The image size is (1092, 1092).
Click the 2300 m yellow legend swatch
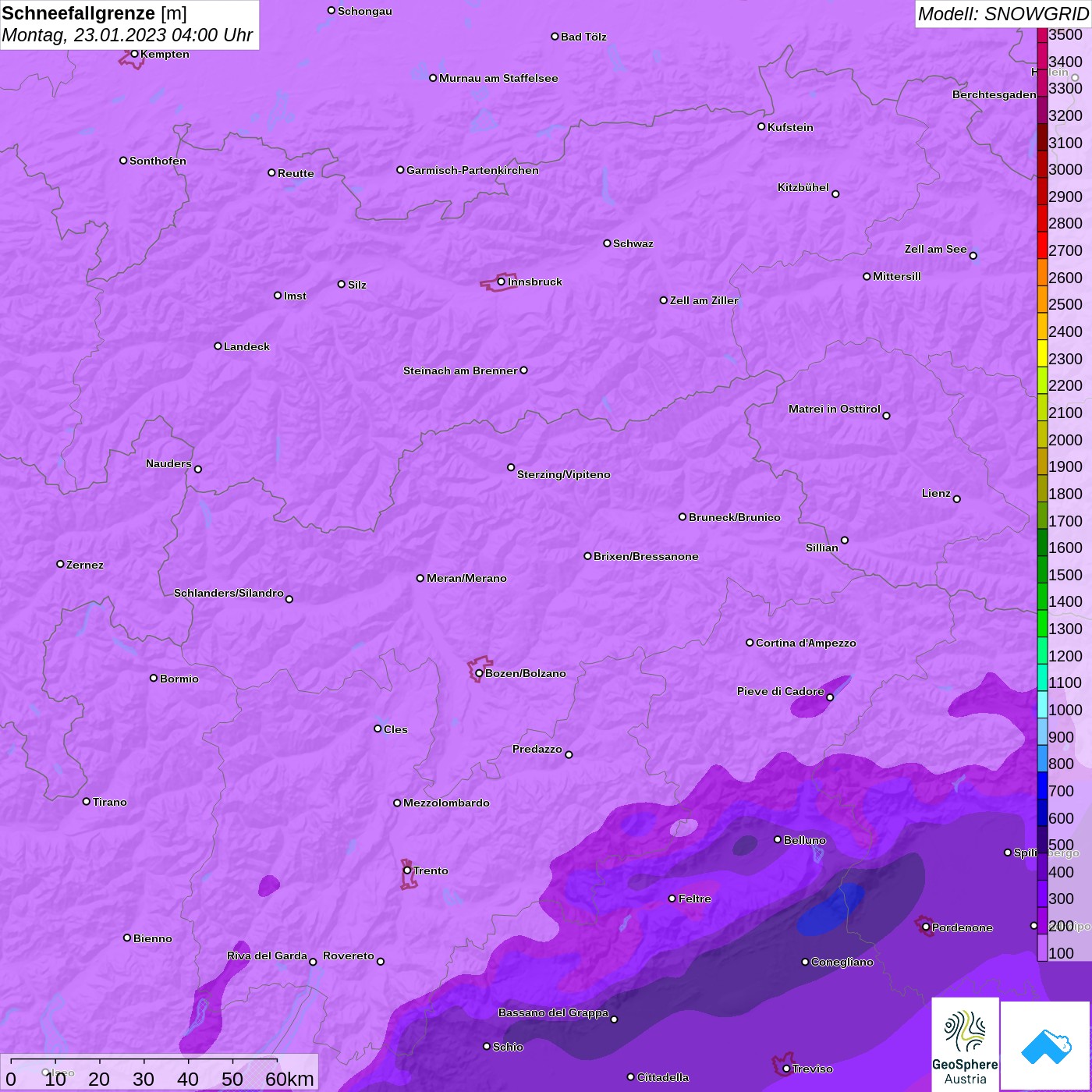pos(1042,353)
